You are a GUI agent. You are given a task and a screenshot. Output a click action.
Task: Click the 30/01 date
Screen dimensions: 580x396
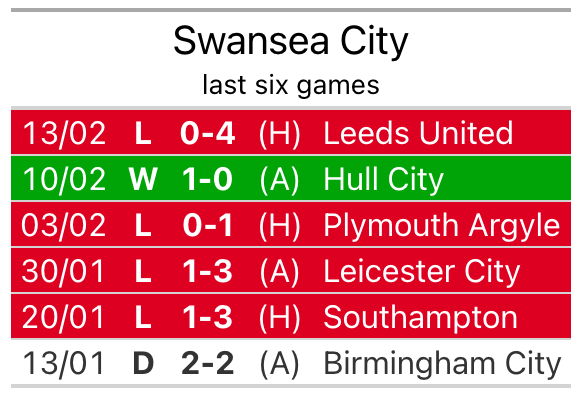[63, 271]
